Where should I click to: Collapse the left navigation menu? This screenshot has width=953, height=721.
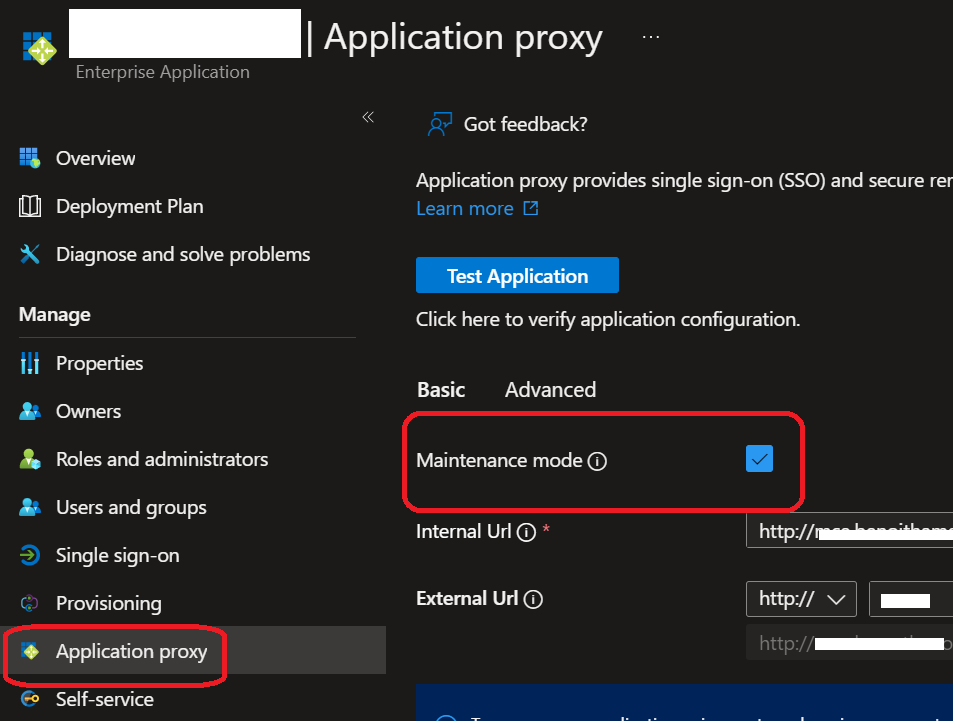coord(368,117)
